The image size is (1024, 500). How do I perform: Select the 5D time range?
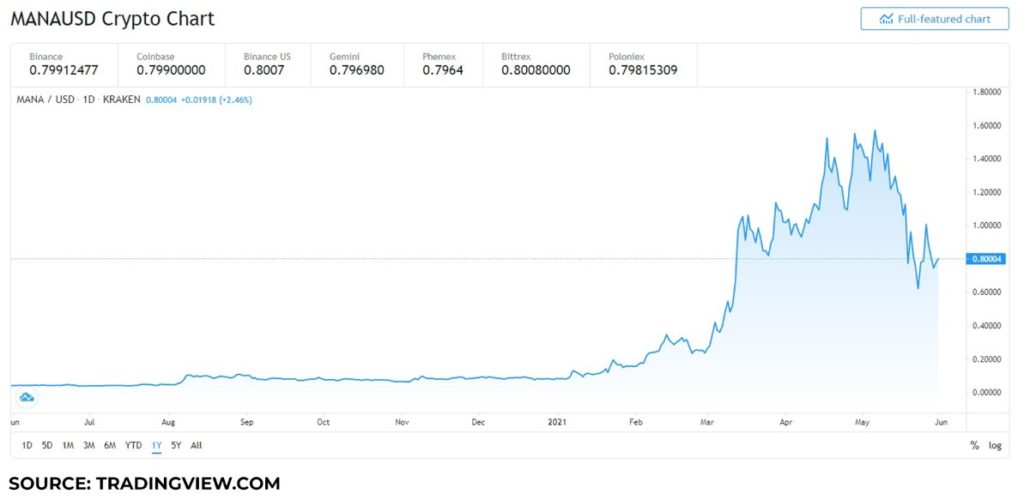click(x=47, y=445)
